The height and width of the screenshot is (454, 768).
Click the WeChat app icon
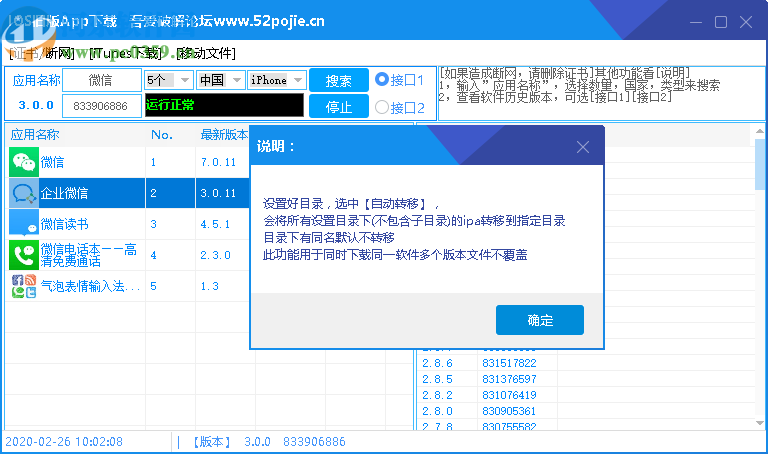24,163
